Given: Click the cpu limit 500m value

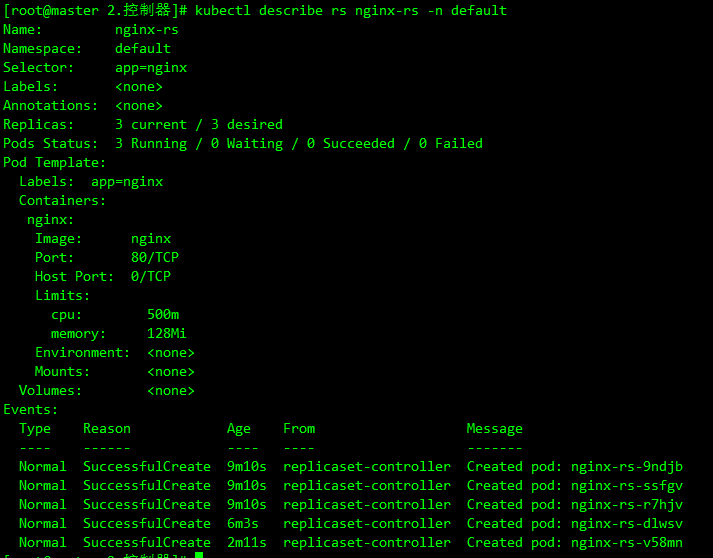Looking at the screenshot, I should pos(163,314).
